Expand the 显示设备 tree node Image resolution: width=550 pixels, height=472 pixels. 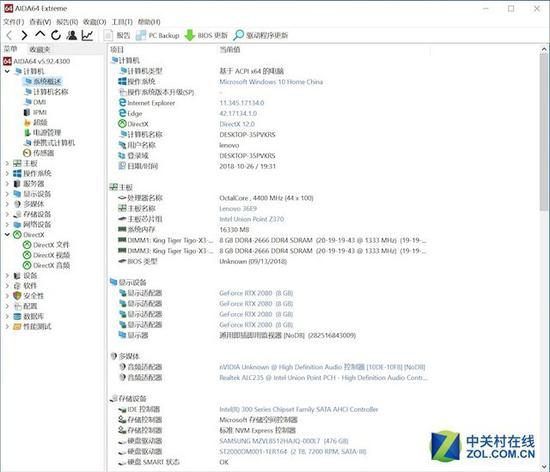click(7, 194)
